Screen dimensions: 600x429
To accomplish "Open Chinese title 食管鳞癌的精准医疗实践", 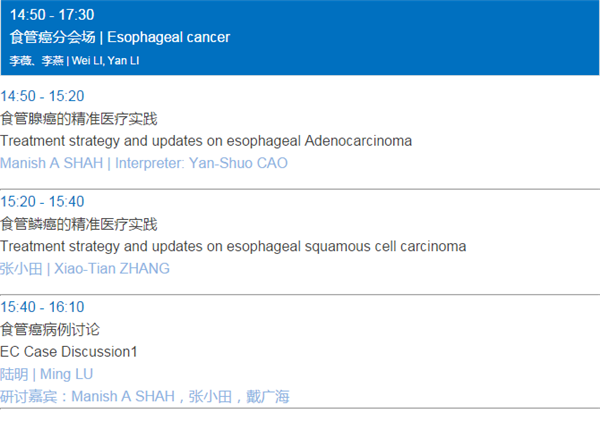I will pyautogui.click(x=79, y=224).
